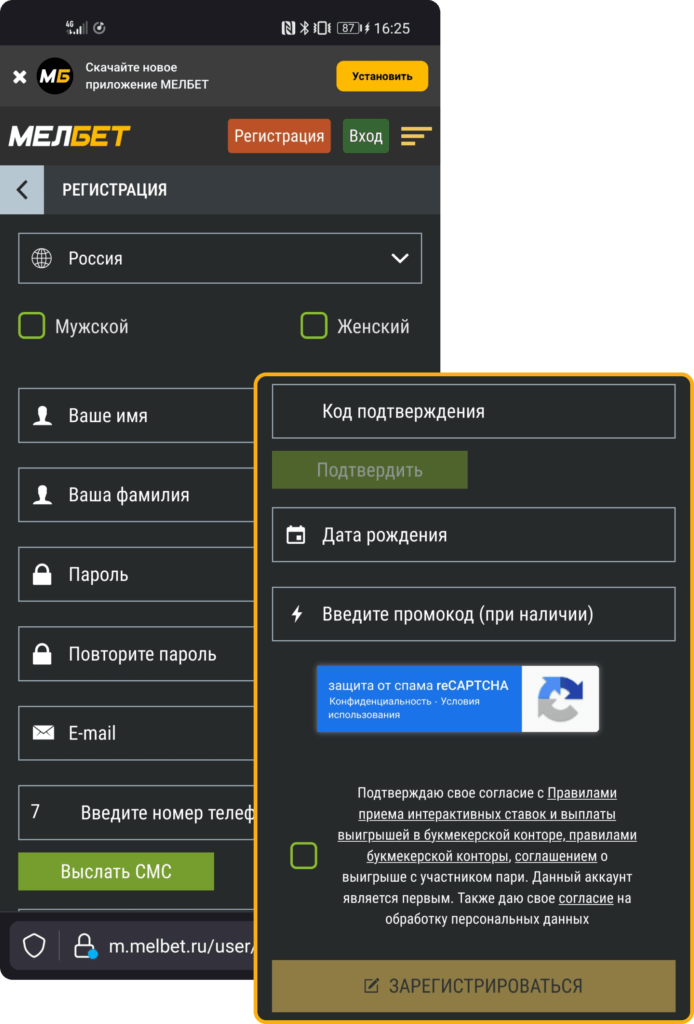
Task: Click lock icon in Повторите пароль field
Action: pyautogui.click(x=42, y=654)
